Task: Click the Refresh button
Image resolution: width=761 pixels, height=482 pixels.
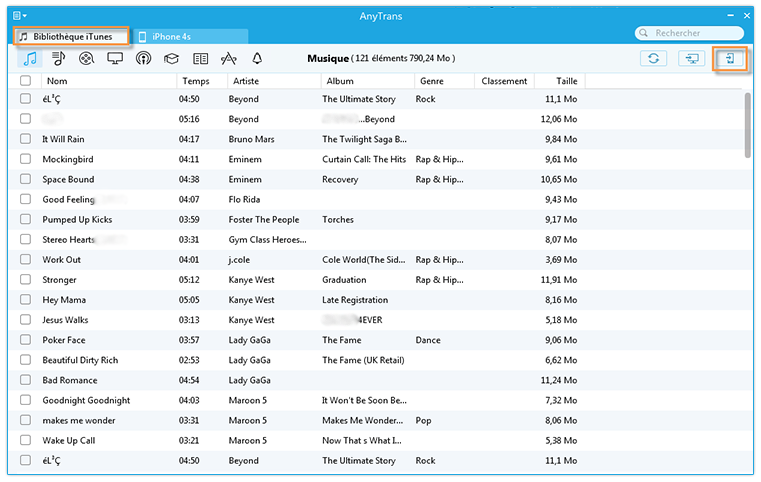Action: (x=653, y=58)
